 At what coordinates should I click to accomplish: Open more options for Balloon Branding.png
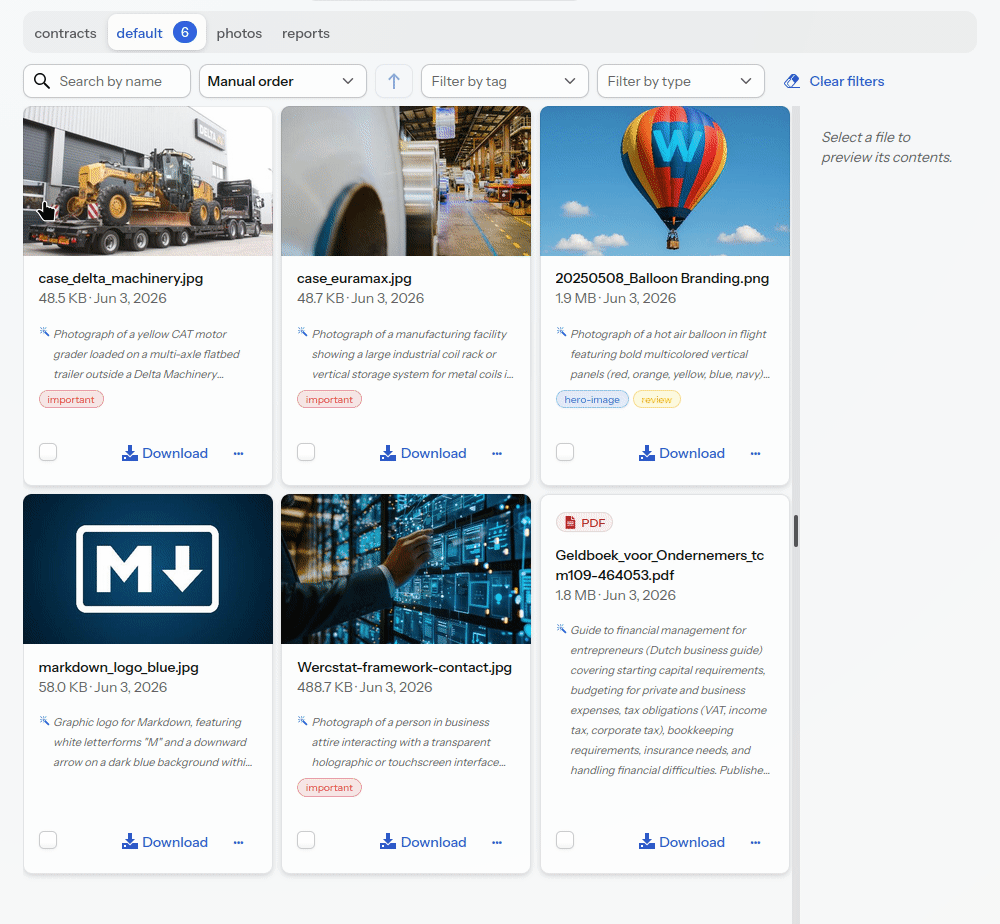coord(756,453)
